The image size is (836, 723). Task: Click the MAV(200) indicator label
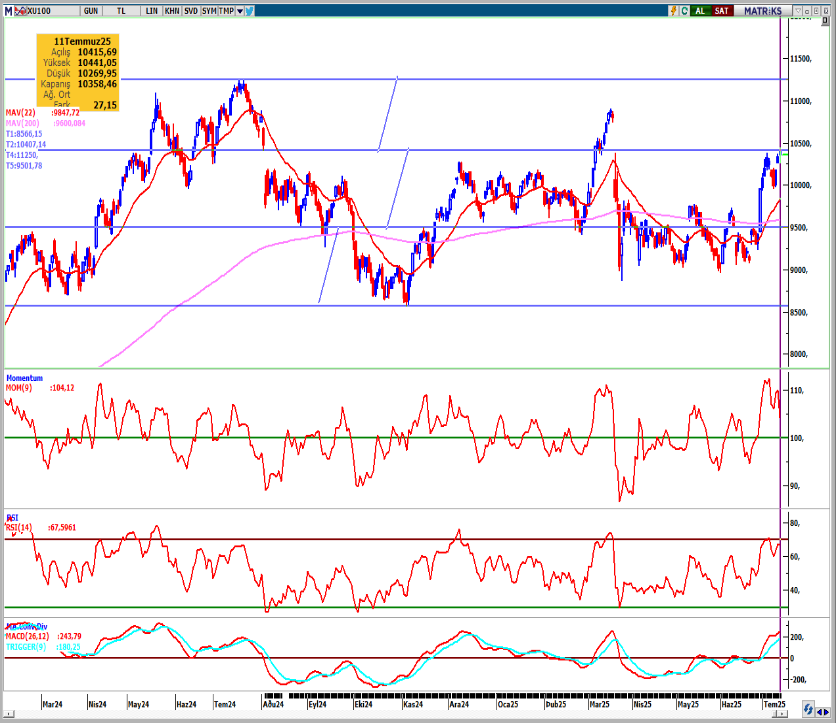[x=22, y=123]
